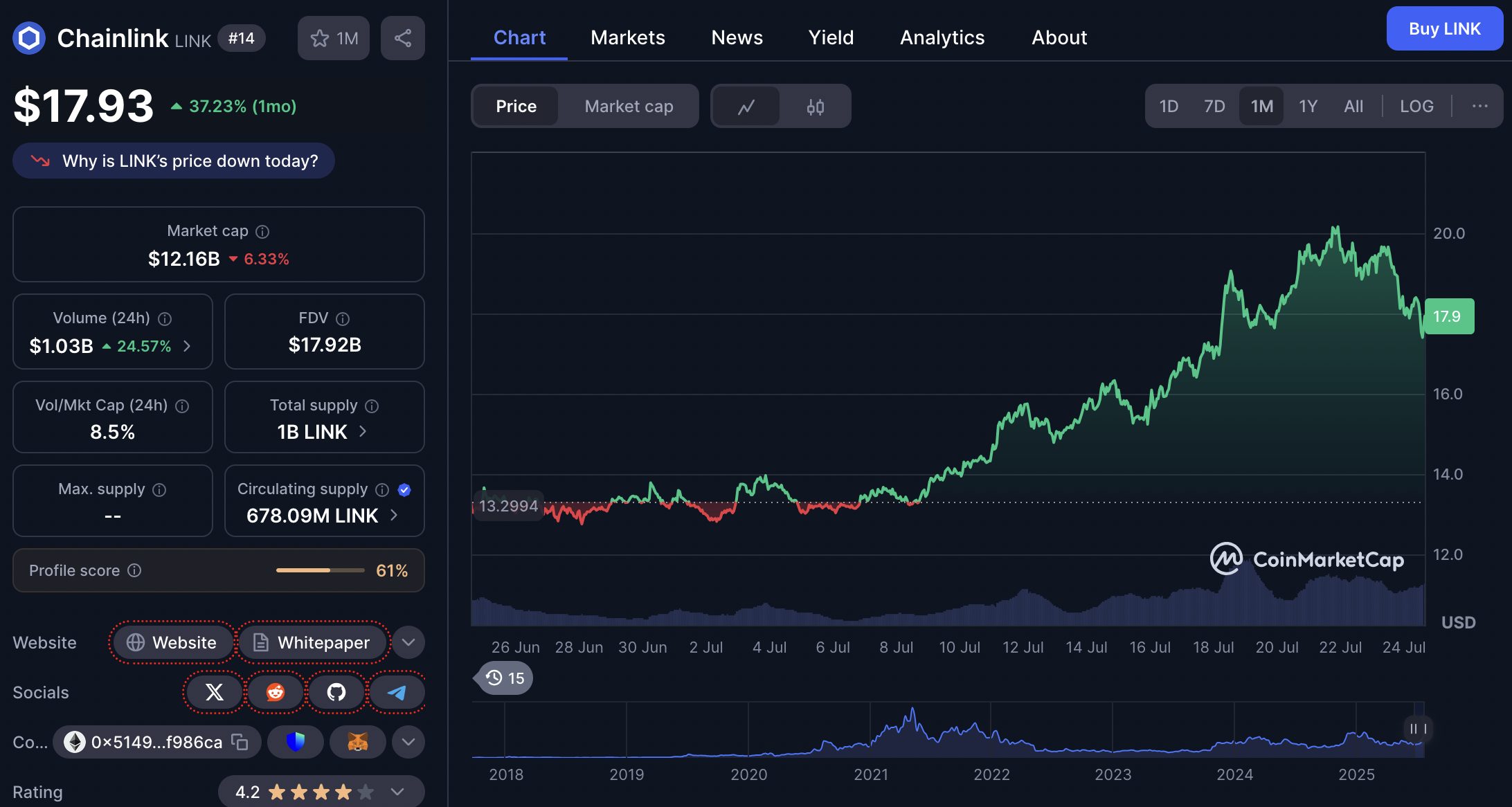Click the 61% profile score value
The height and width of the screenshot is (807, 1512).
pyautogui.click(x=392, y=570)
